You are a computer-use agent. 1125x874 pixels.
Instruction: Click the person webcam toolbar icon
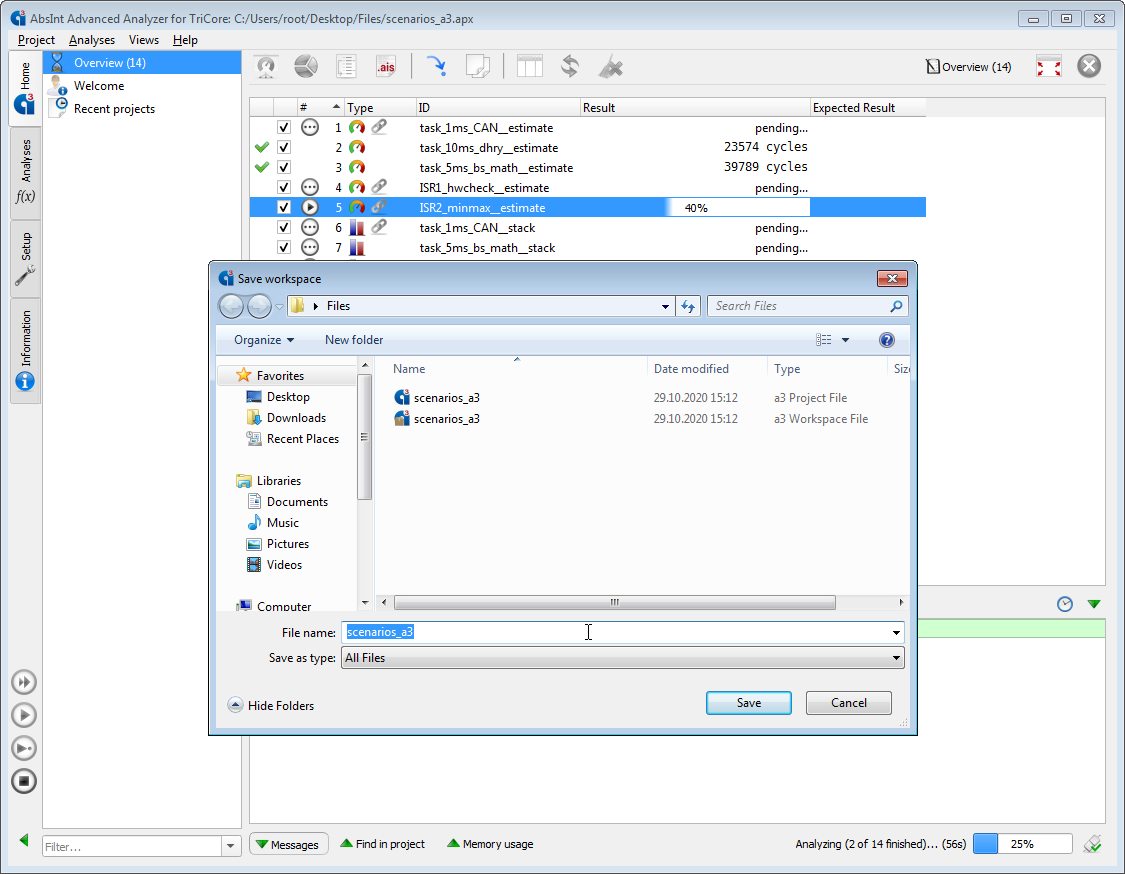266,67
